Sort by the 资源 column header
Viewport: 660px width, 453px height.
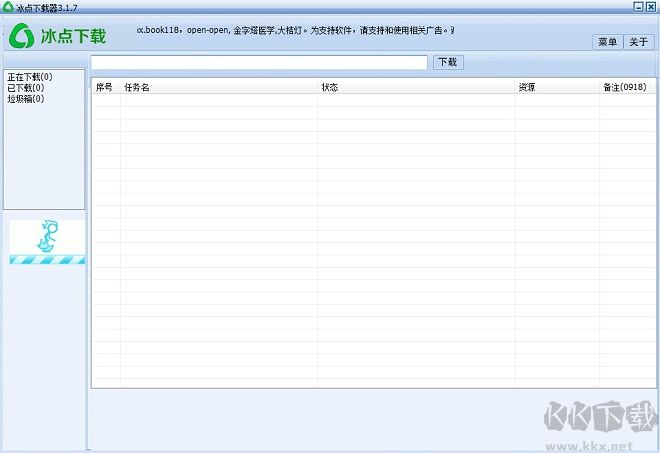click(x=557, y=87)
